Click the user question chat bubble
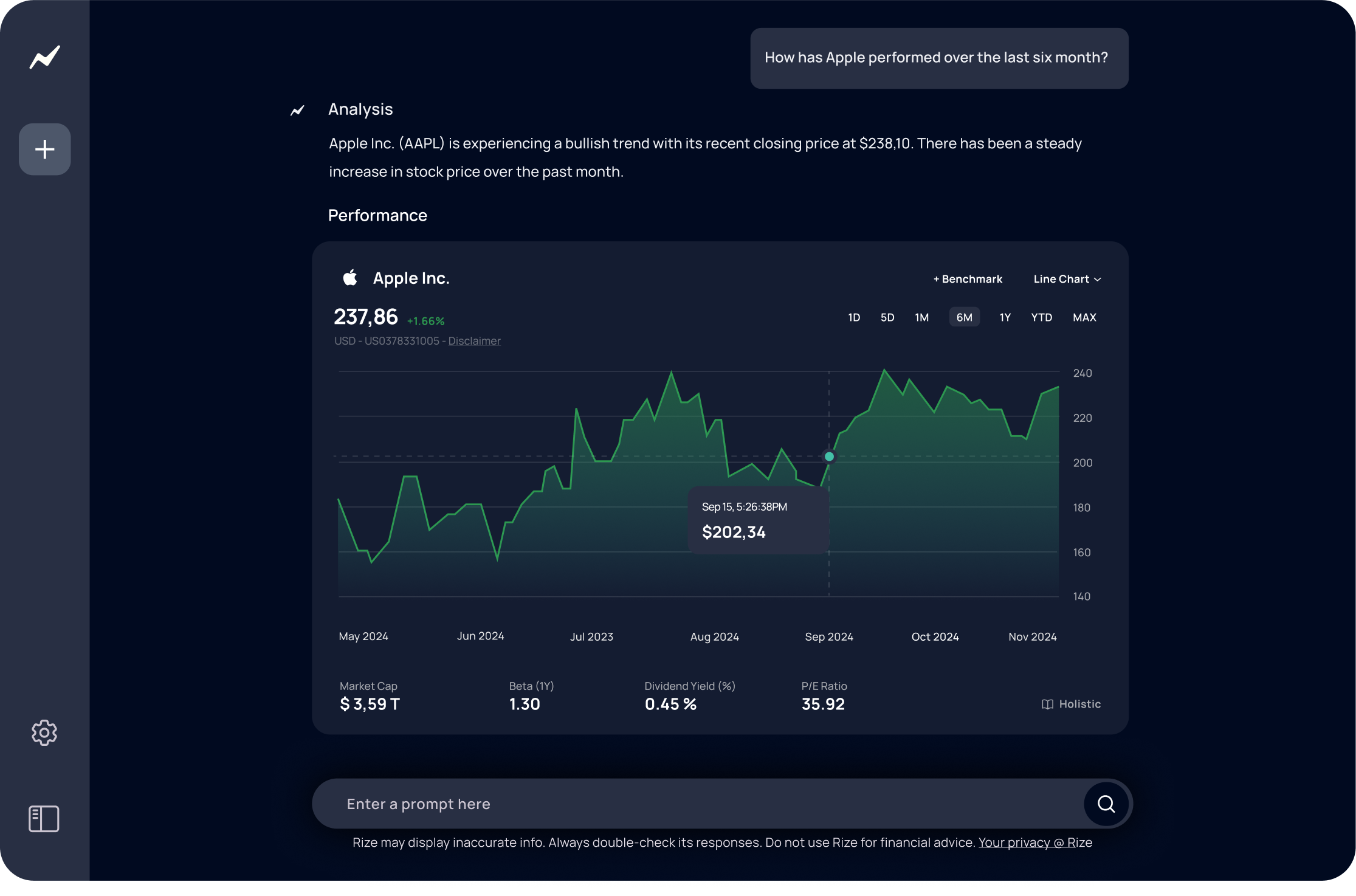1356x896 pixels. 939,58
